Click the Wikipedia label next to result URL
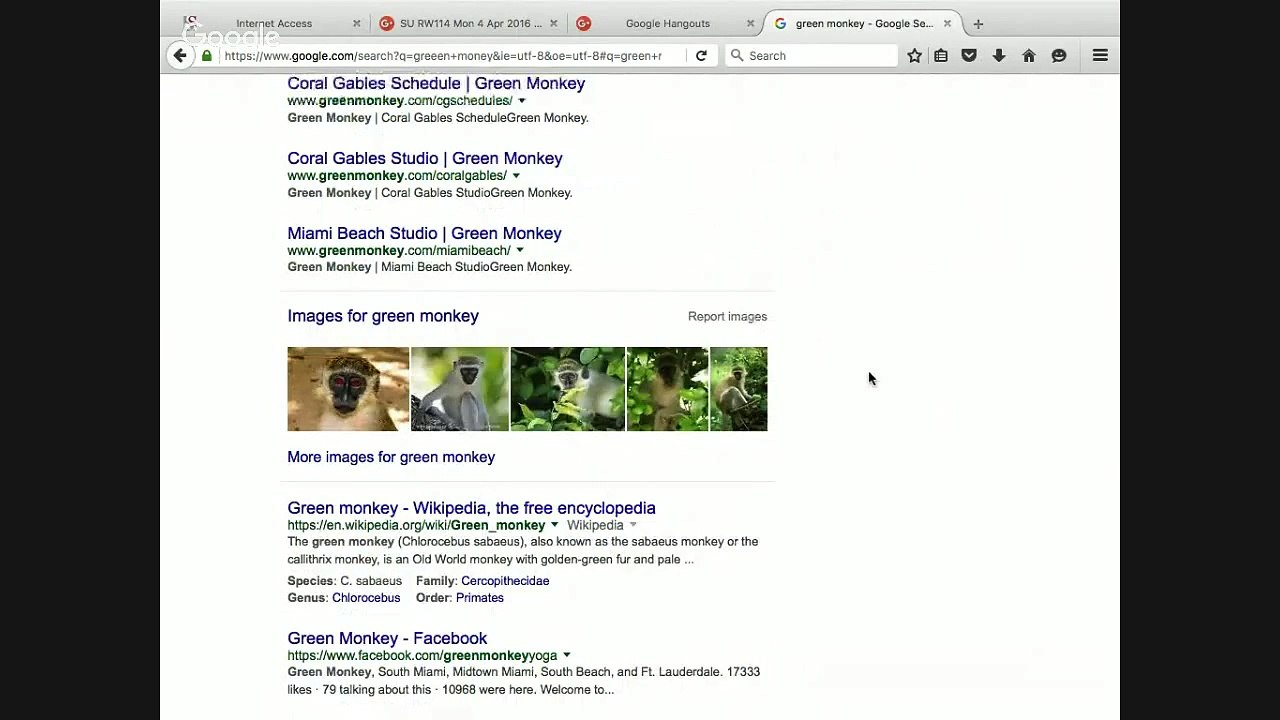 point(595,525)
